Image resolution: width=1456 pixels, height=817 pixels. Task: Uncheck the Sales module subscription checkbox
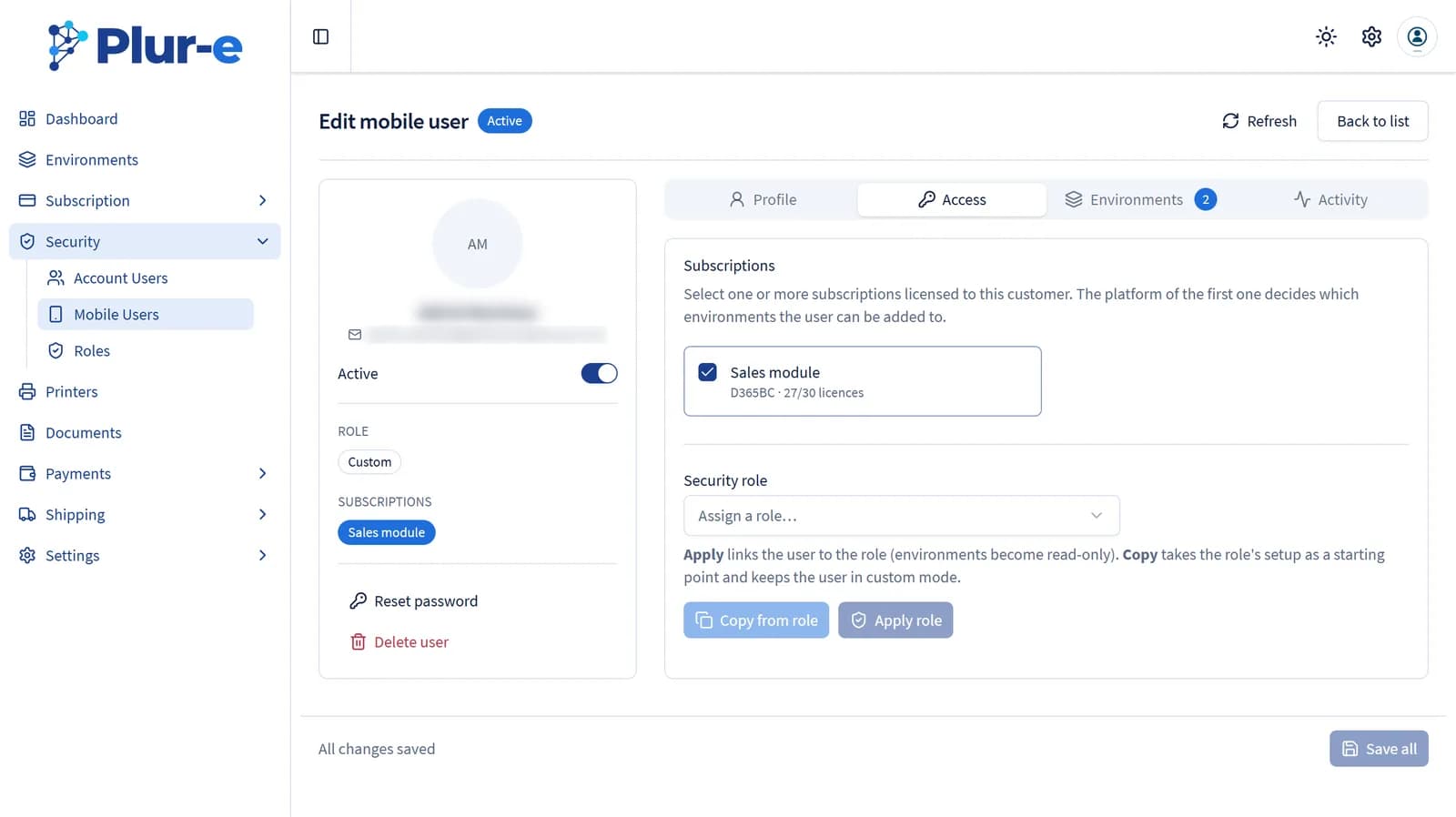click(707, 372)
